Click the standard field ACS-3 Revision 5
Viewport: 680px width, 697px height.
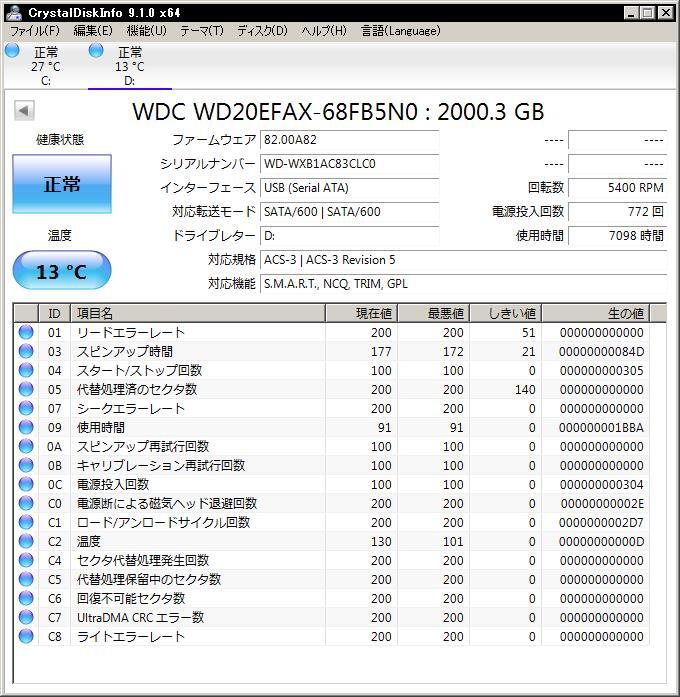463,260
